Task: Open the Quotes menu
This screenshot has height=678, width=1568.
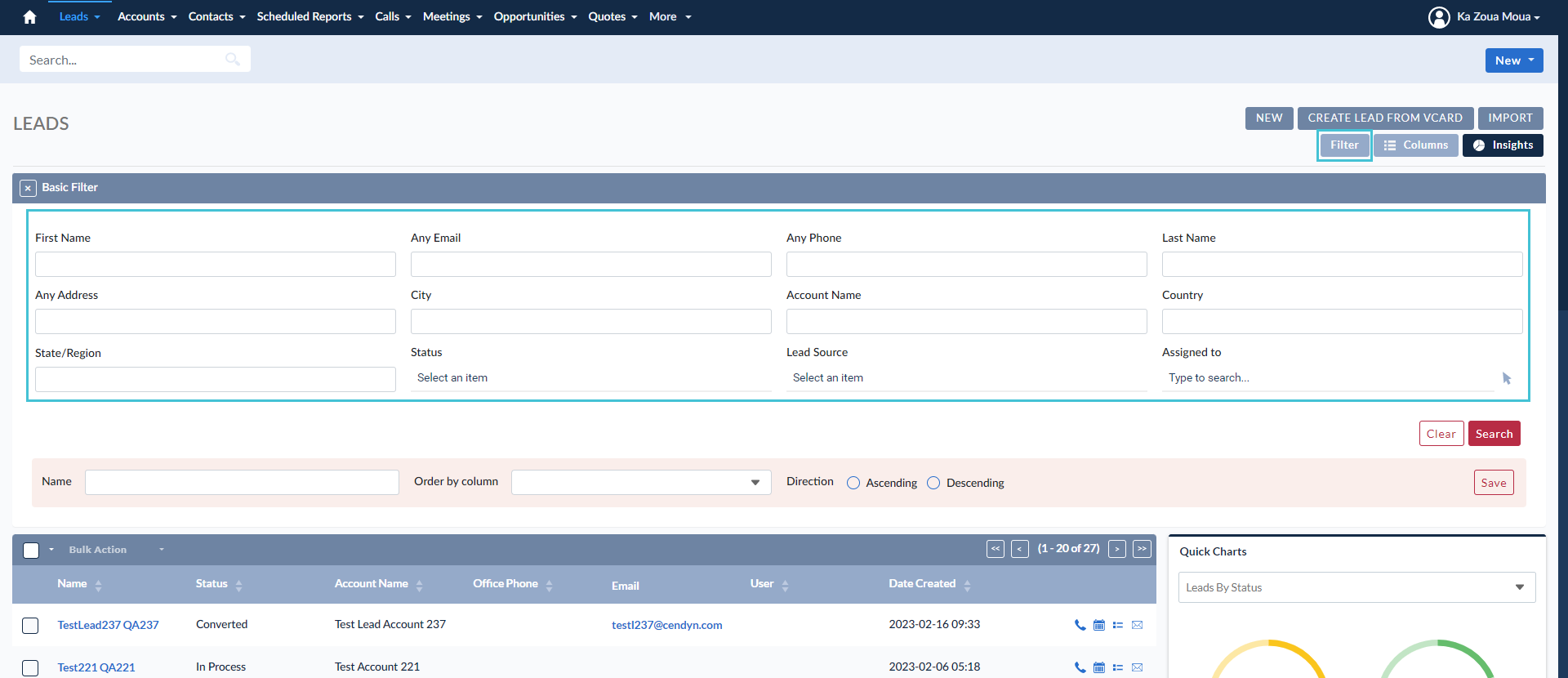Action: [612, 17]
